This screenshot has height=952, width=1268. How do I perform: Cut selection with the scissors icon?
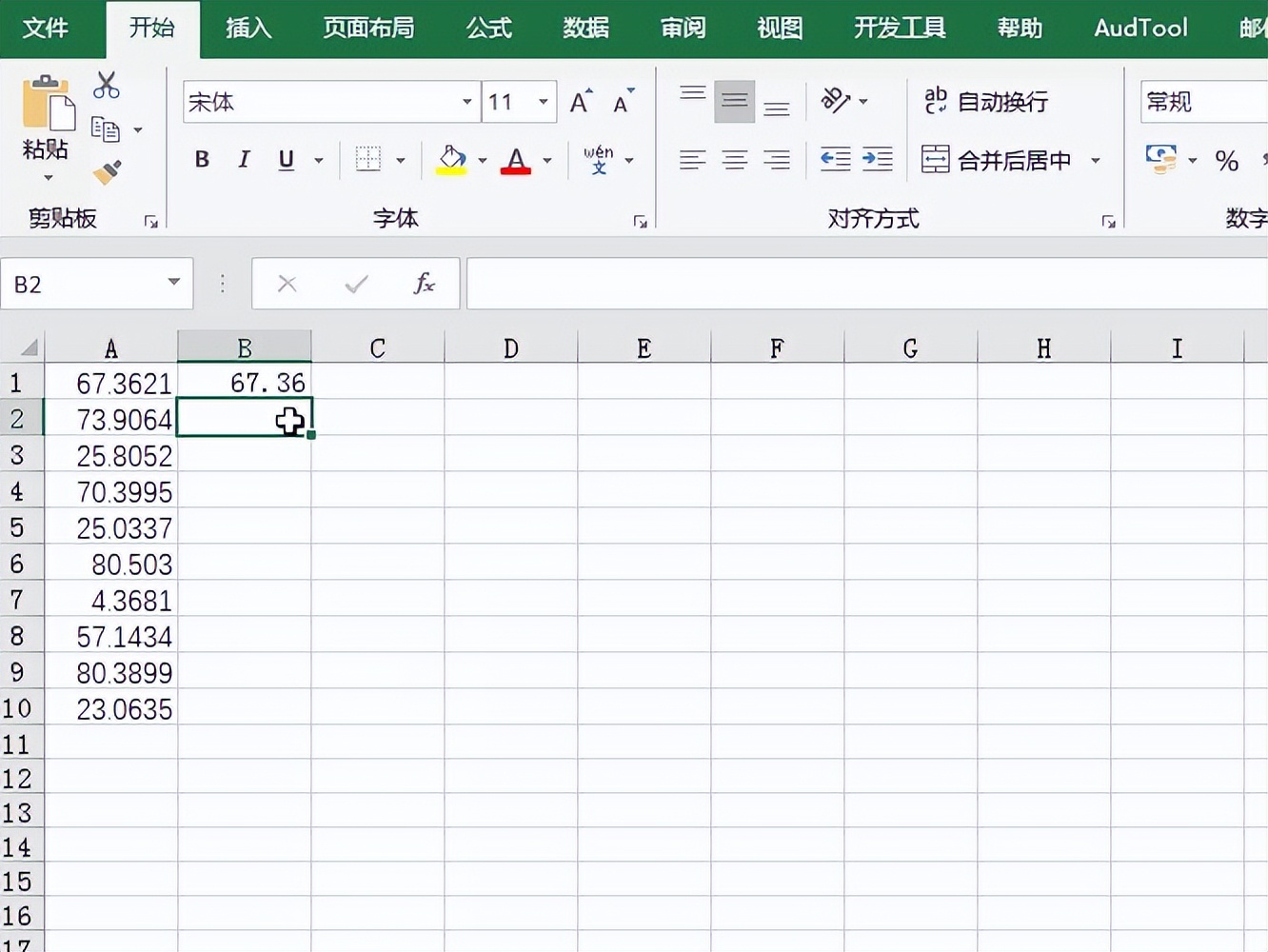pyautogui.click(x=107, y=85)
